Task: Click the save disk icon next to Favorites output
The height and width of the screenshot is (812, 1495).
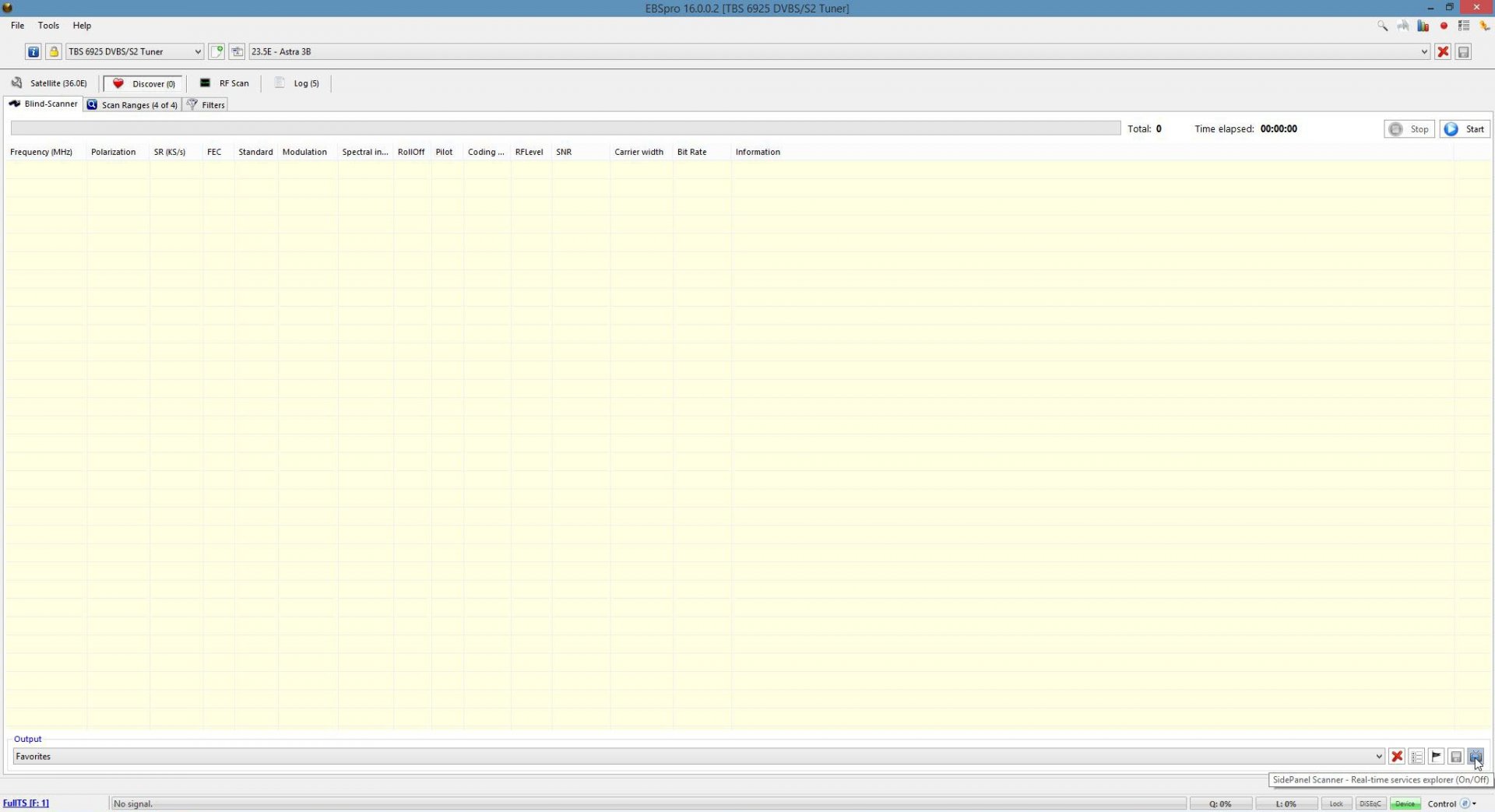Action: (x=1456, y=756)
